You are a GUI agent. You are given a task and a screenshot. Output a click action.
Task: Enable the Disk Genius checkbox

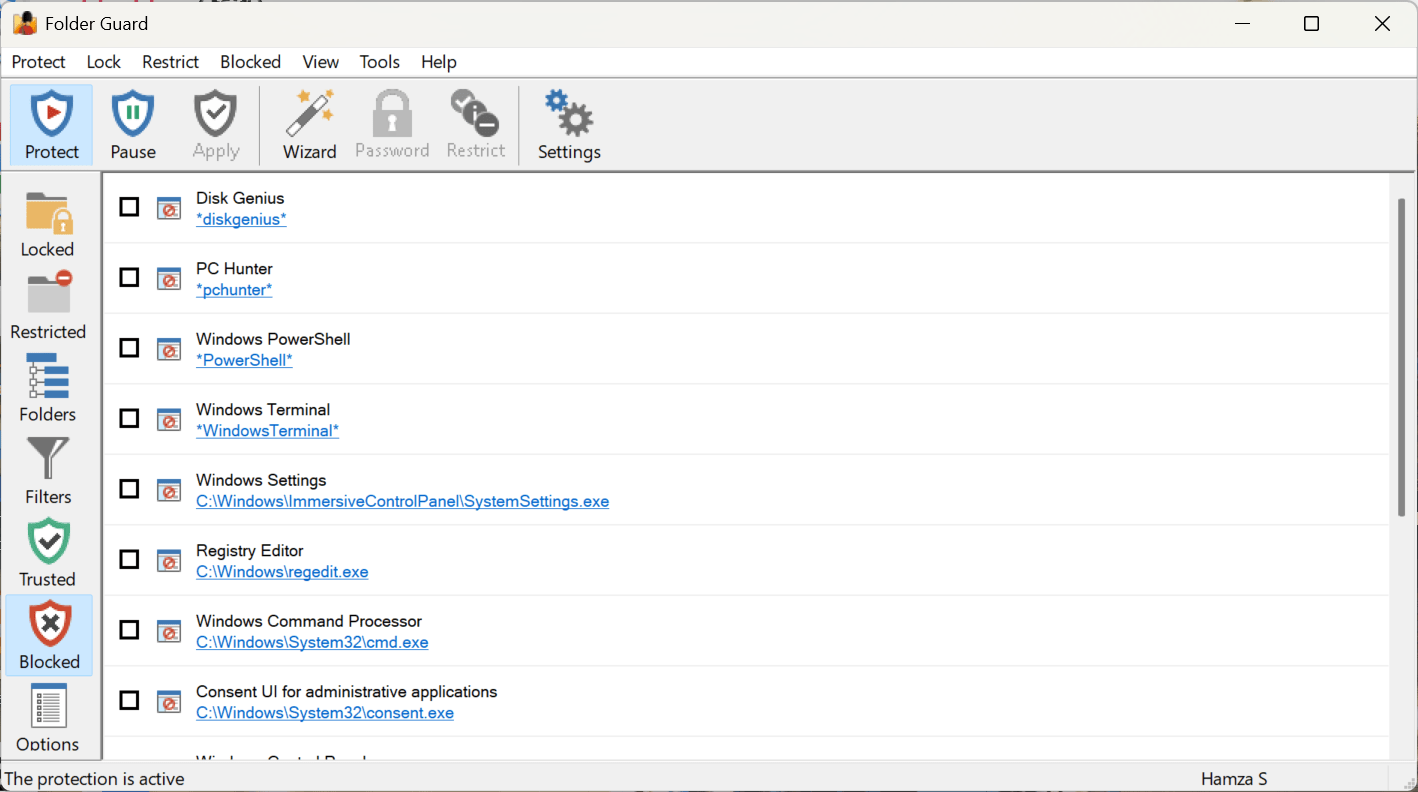[x=129, y=207]
